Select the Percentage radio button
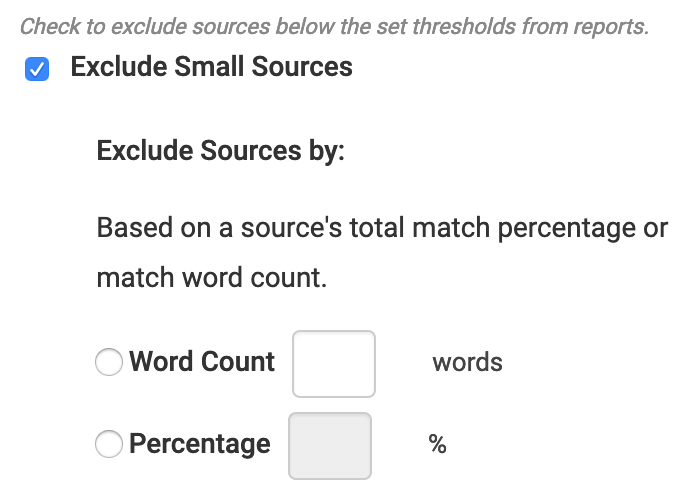Image resolution: width=698 pixels, height=498 pixels. coord(108,443)
